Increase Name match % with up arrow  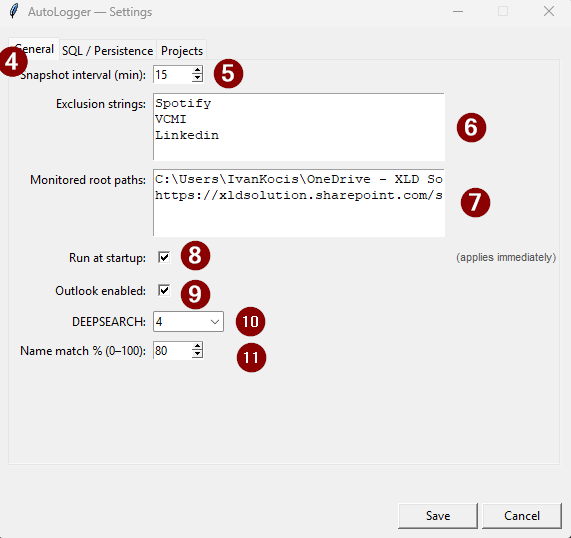coord(197,346)
